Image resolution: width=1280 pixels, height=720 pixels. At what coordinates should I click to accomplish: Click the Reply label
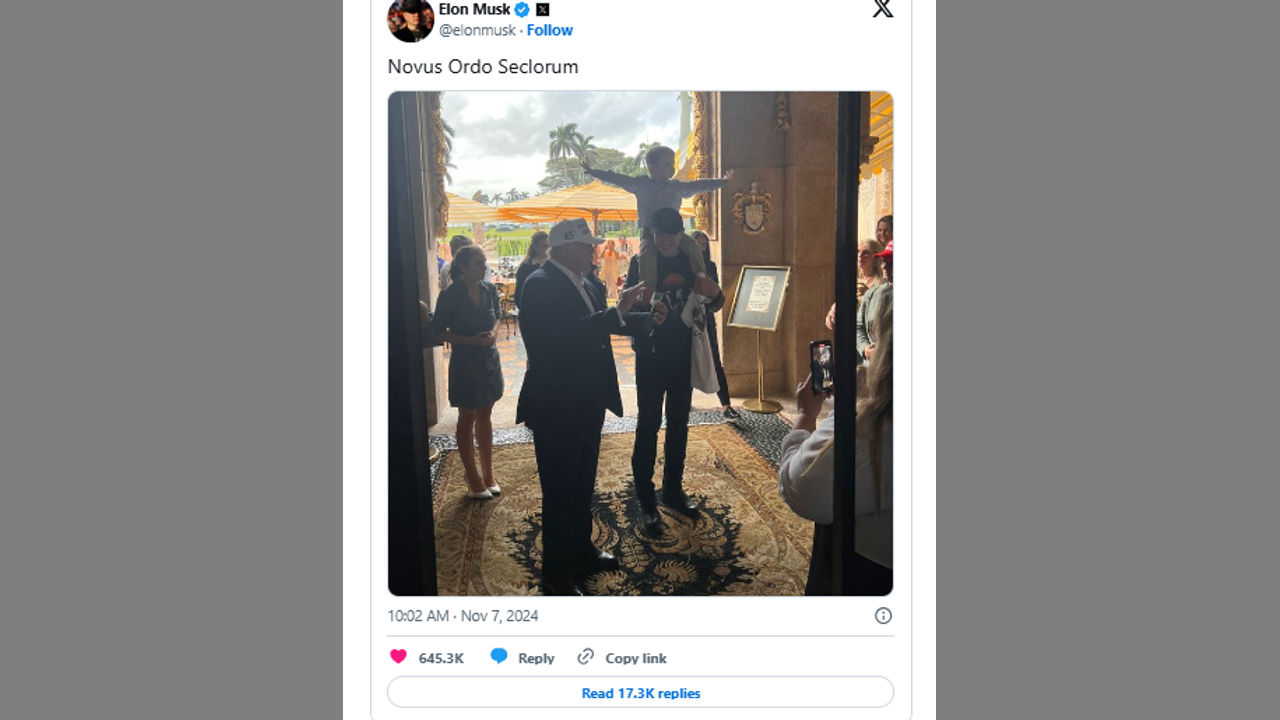tap(536, 658)
